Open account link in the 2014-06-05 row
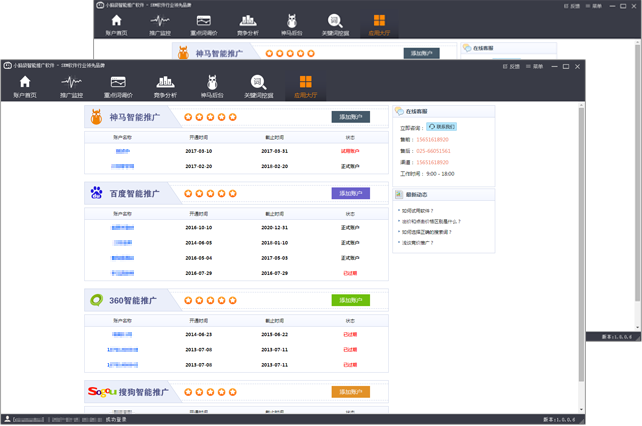Image resolution: width=642 pixels, height=426 pixels. click(122, 242)
